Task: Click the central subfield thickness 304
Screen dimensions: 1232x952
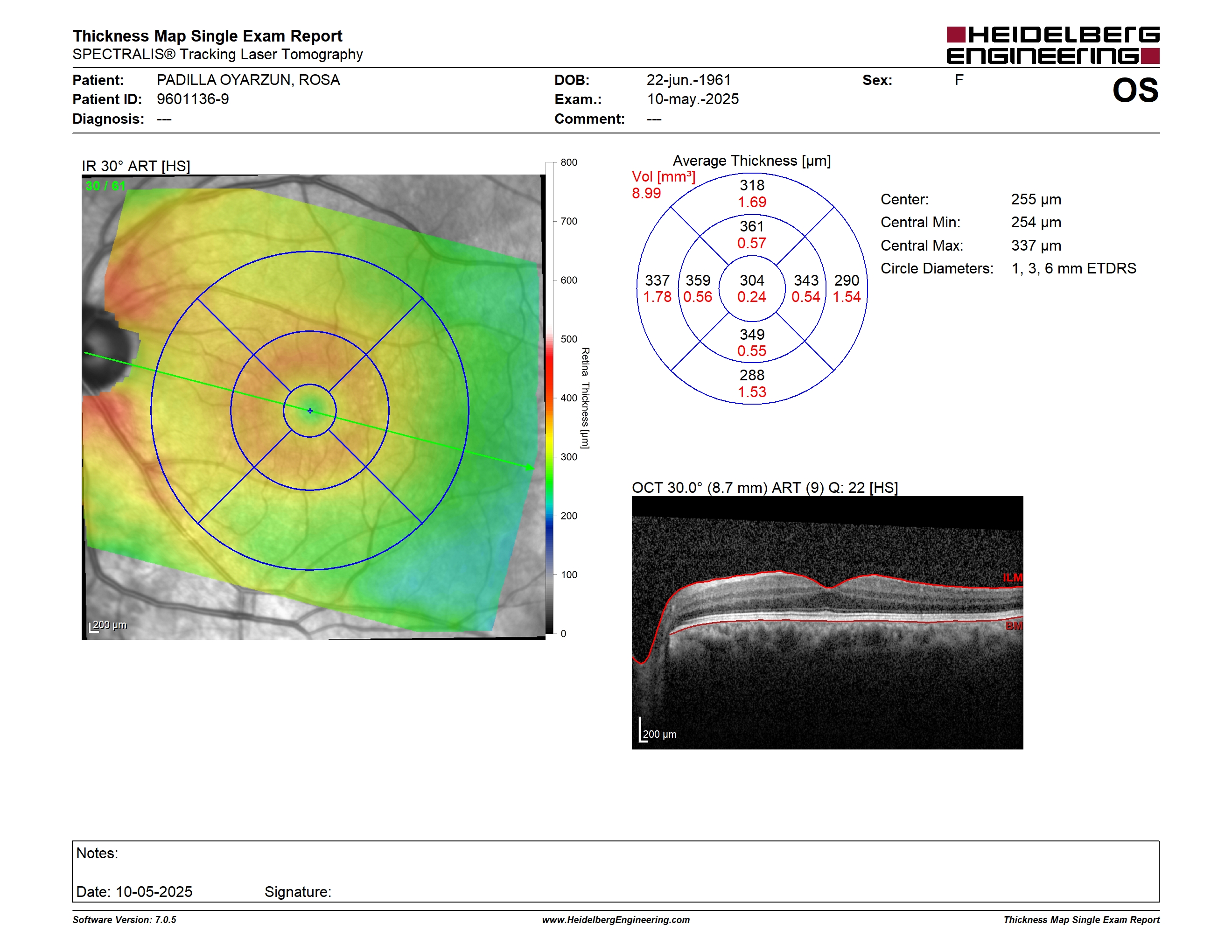Action: tap(752, 280)
